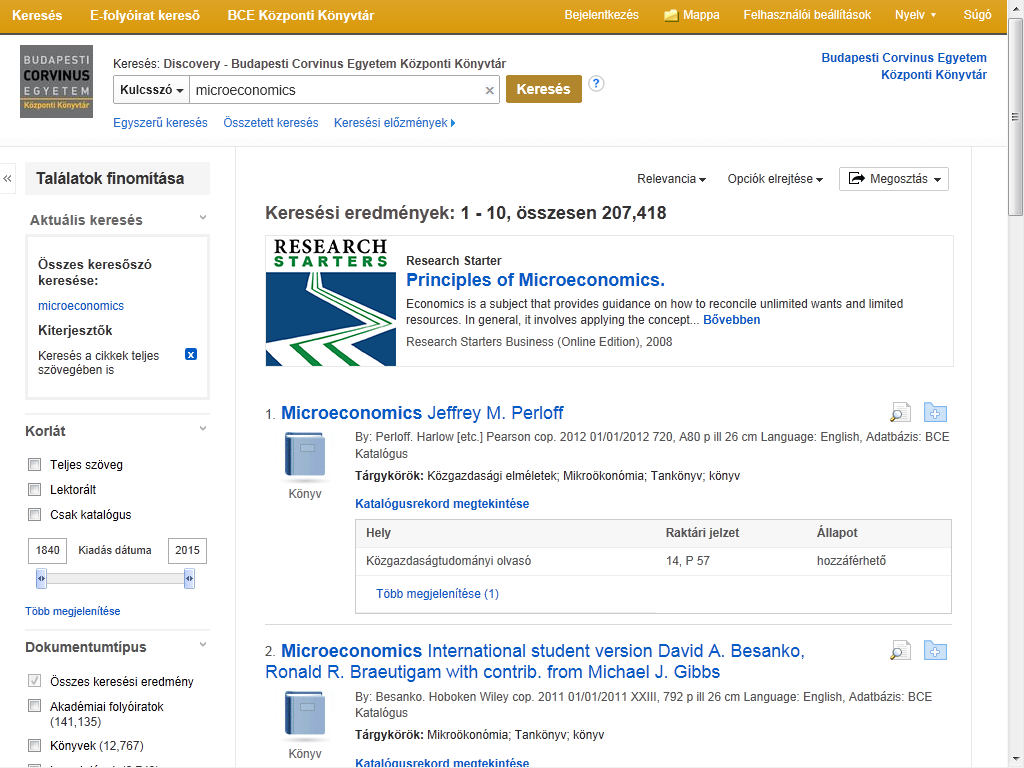The height and width of the screenshot is (768, 1024).
Task: Expand Keresési előzmények
Action: (394, 123)
